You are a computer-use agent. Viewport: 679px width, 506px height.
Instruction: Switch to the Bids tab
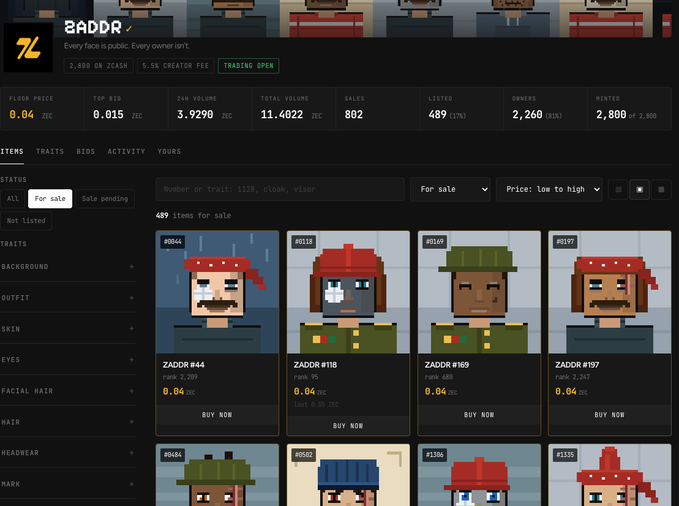click(x=86, y=152)
